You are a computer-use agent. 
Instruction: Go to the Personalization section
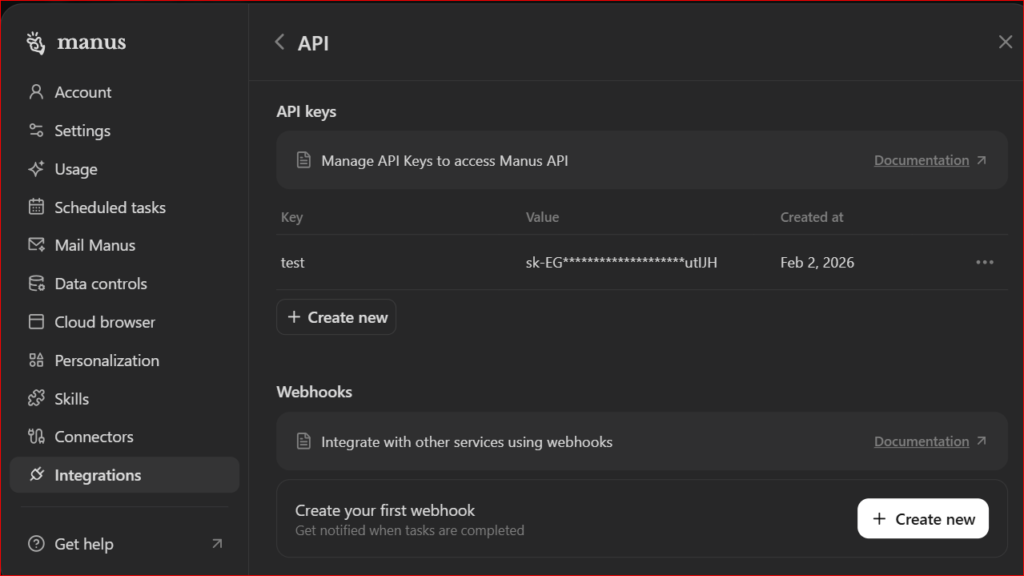tap(106, 360)
